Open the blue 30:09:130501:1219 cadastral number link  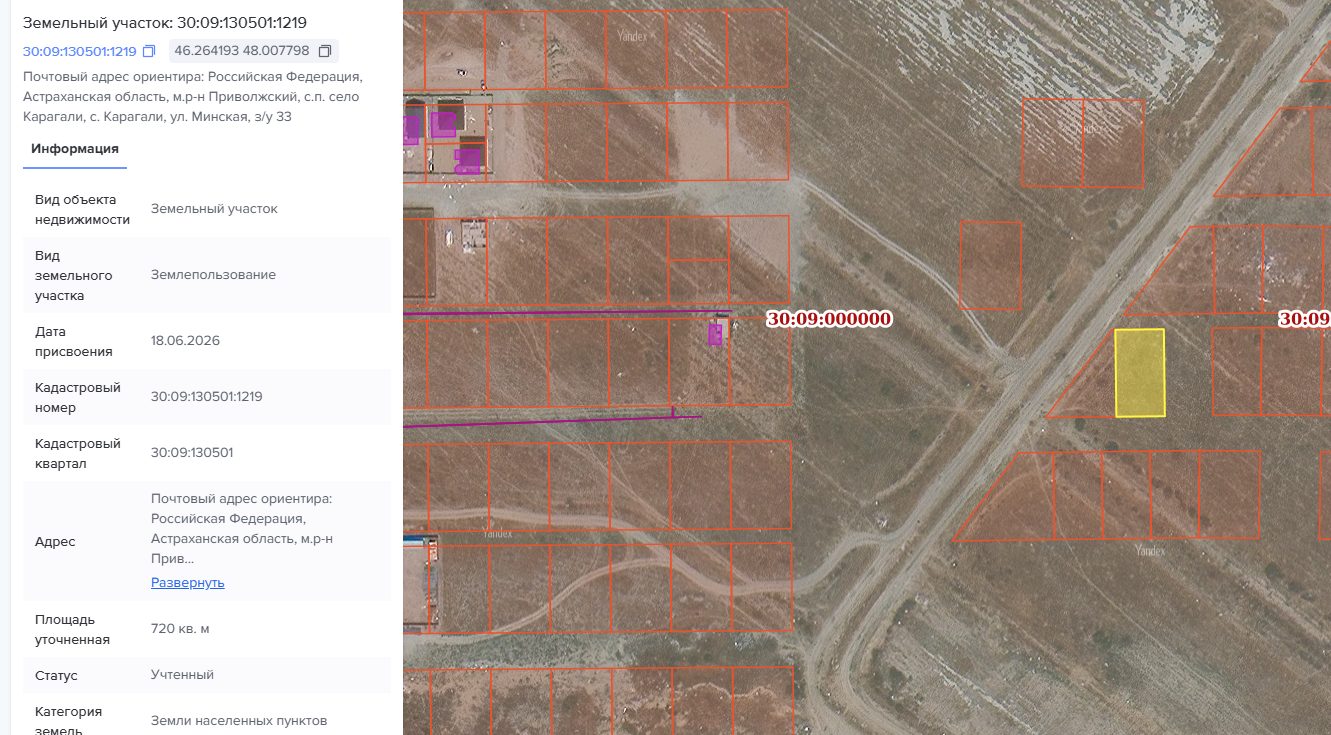coord(79,51)
